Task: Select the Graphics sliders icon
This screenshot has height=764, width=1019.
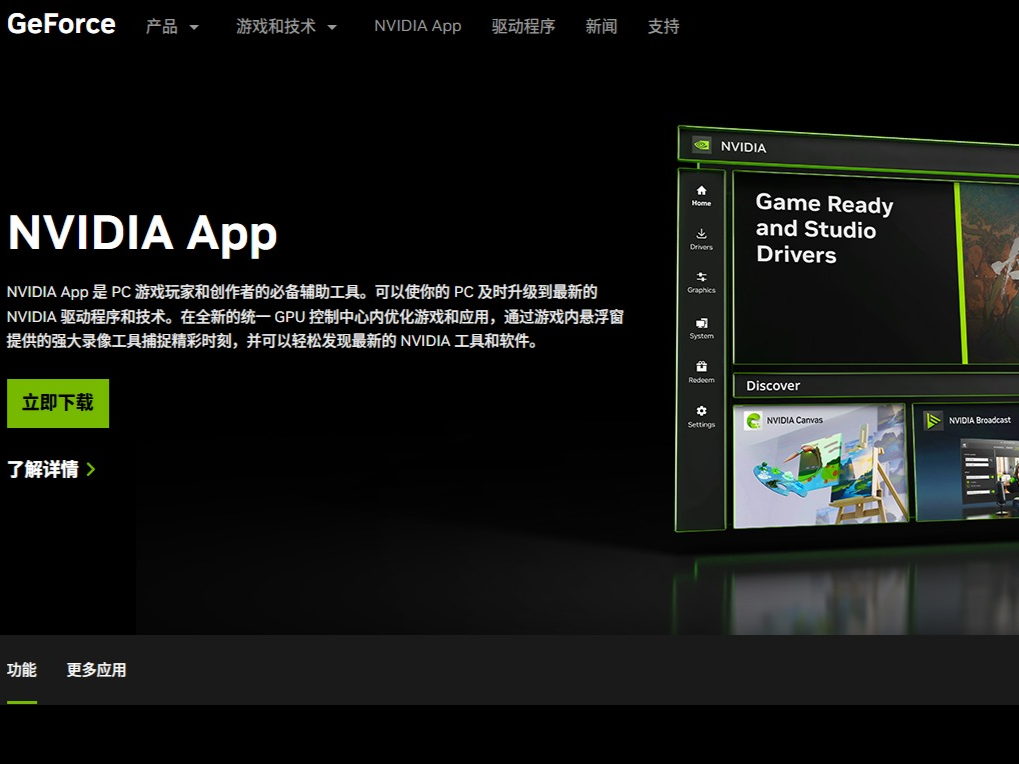Action: pos(701,278)
